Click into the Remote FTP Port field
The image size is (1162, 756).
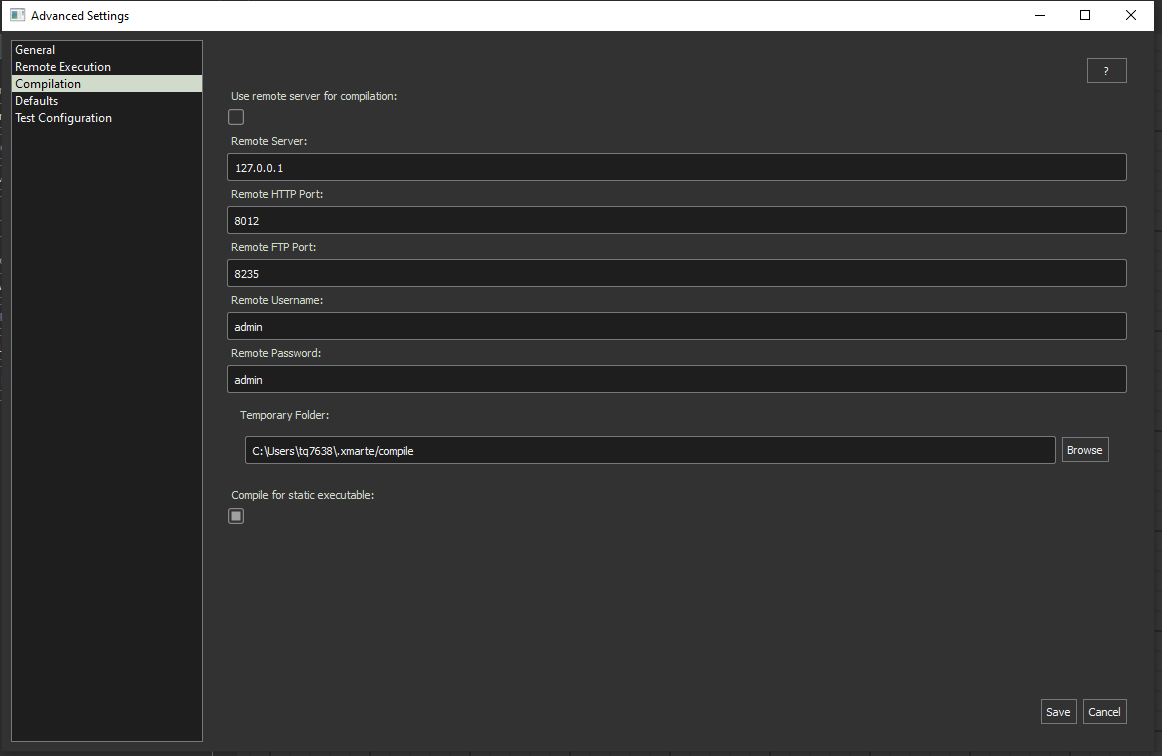click(x=677, y=274)
